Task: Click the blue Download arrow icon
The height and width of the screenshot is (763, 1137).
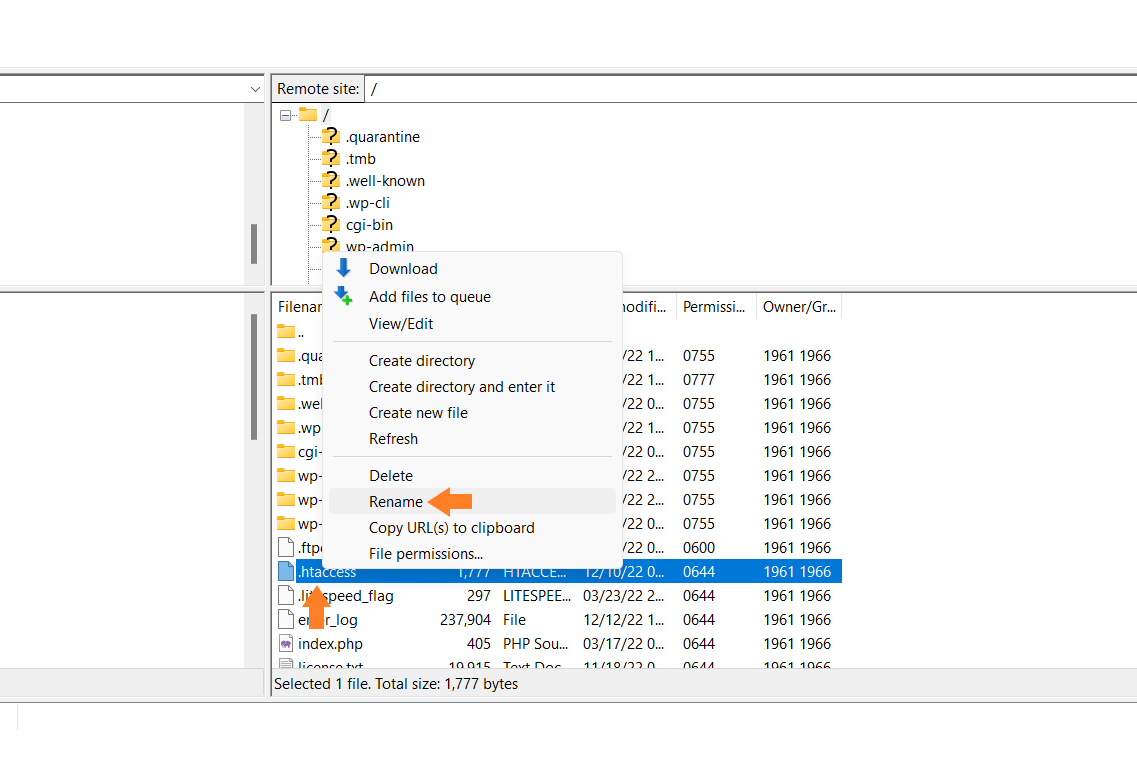Action: tap(343, 268)
